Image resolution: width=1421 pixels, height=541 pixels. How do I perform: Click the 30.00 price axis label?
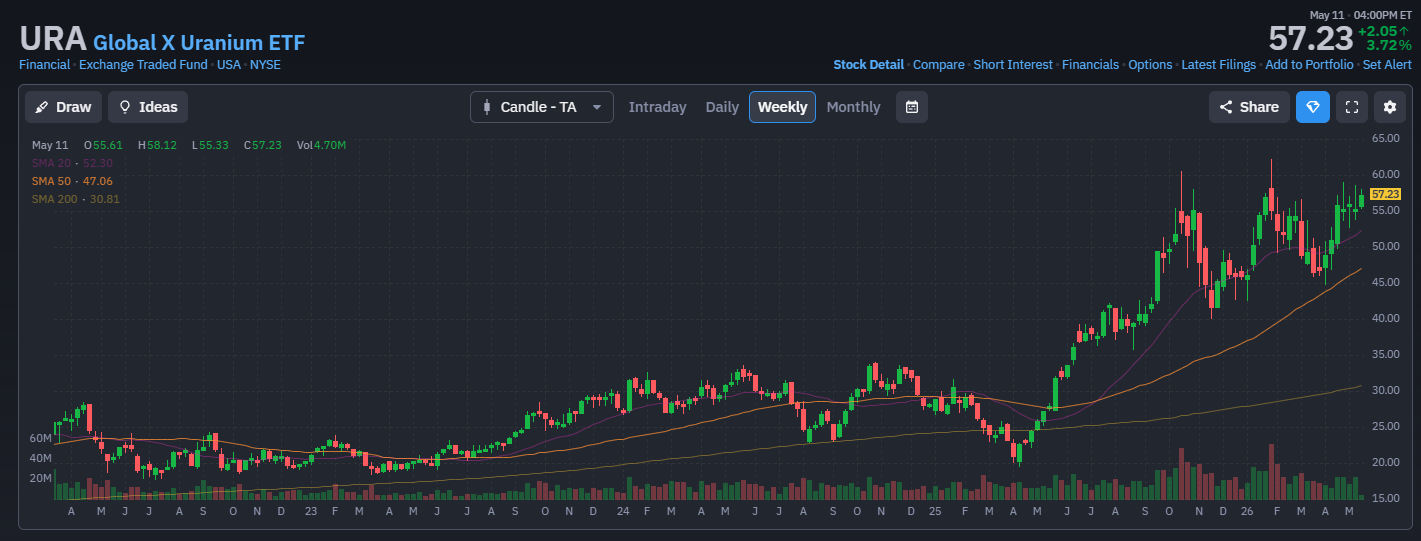(x=1385, y=390)
